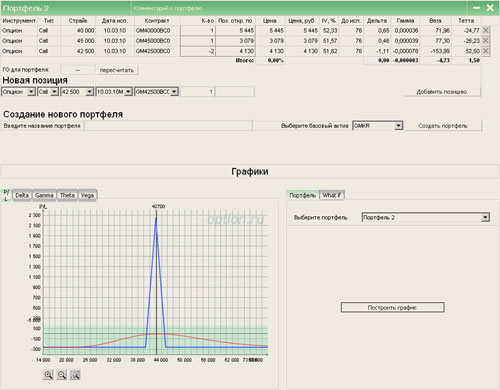The image size is (500, 390).
Task: Click the пересчитать button
Action: point(117,70)
